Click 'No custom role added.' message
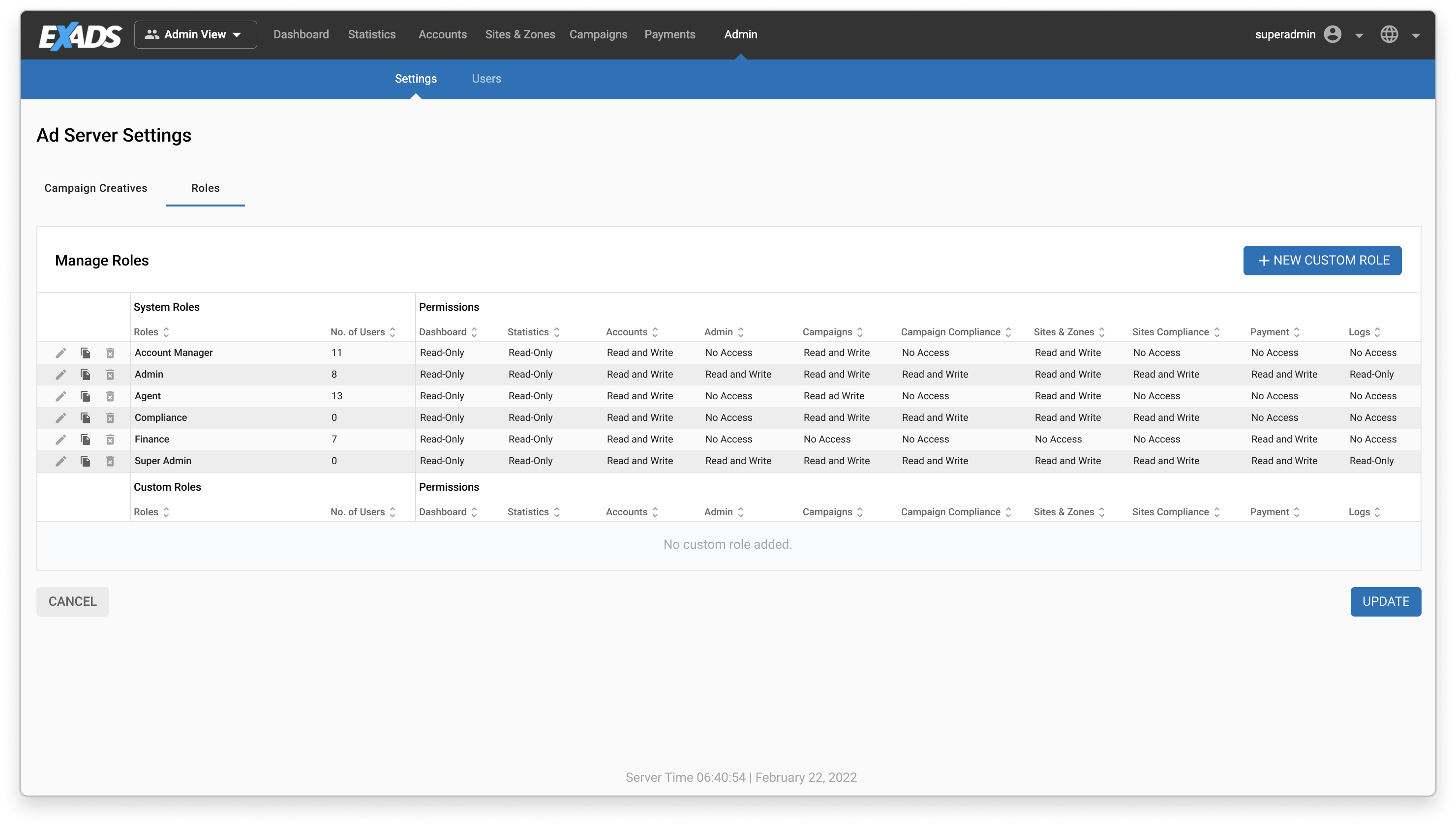 pyautogui.click(x=728, y=545)
